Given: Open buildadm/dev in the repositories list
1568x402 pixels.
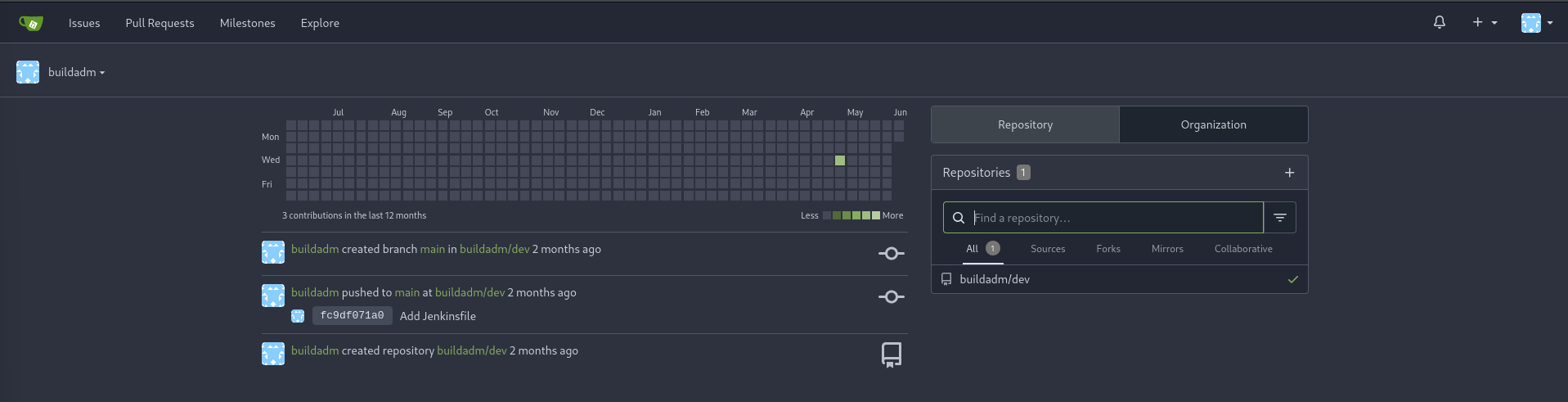Looking at the screenshot, I should tap(994, 279).
